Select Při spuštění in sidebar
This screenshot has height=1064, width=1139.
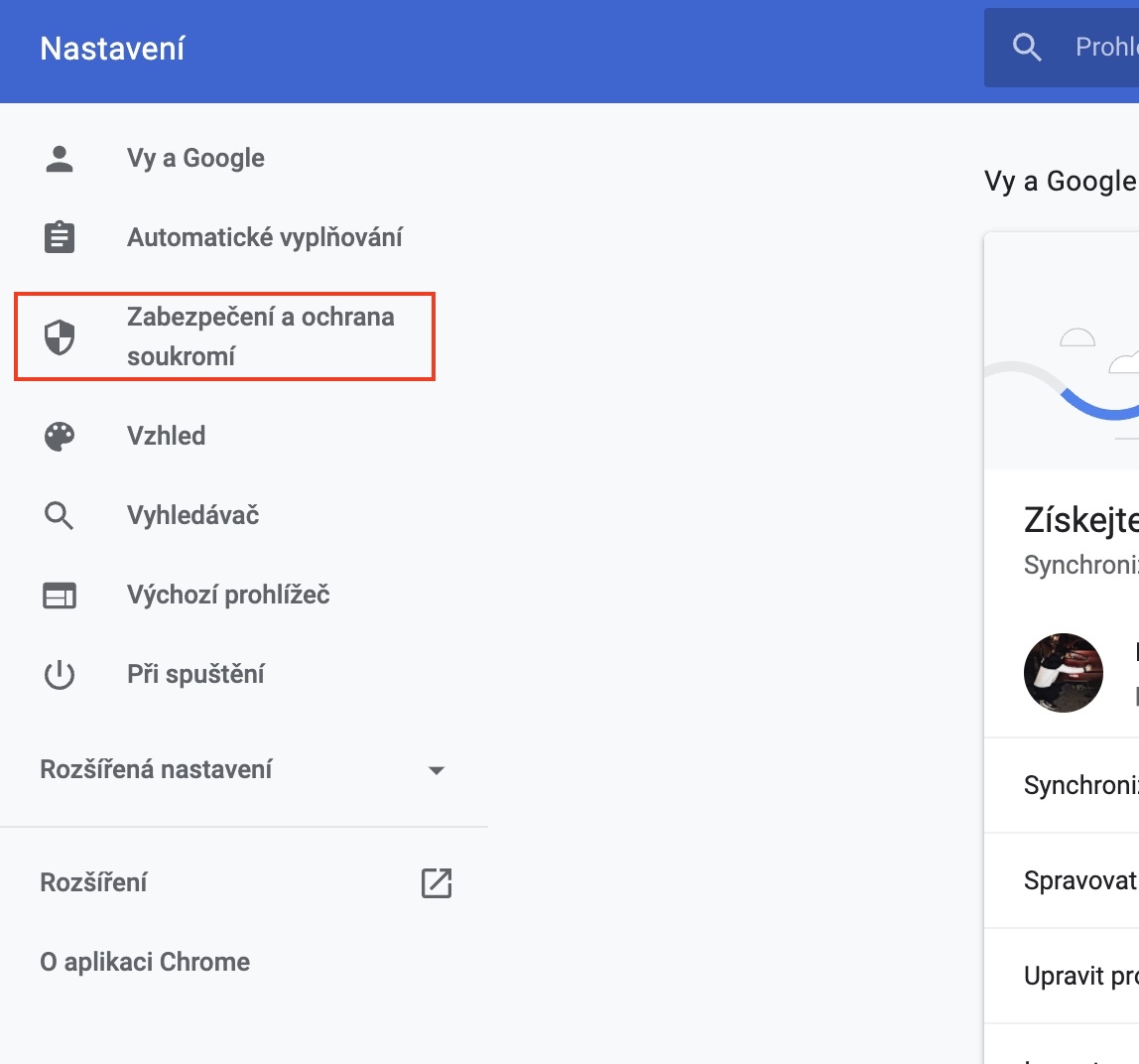[195, 675]
